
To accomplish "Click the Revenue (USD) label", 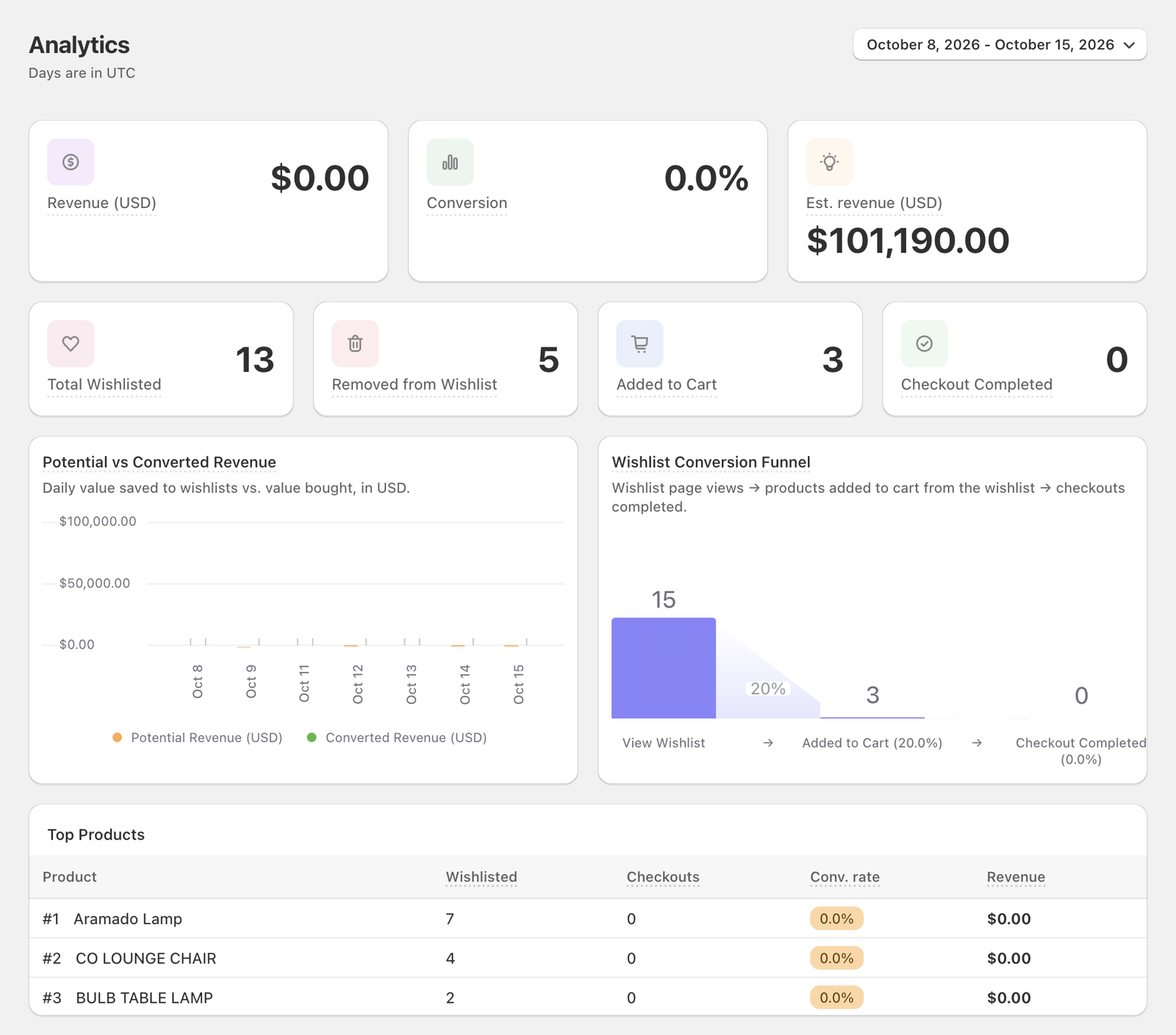I will pos(101,203).
